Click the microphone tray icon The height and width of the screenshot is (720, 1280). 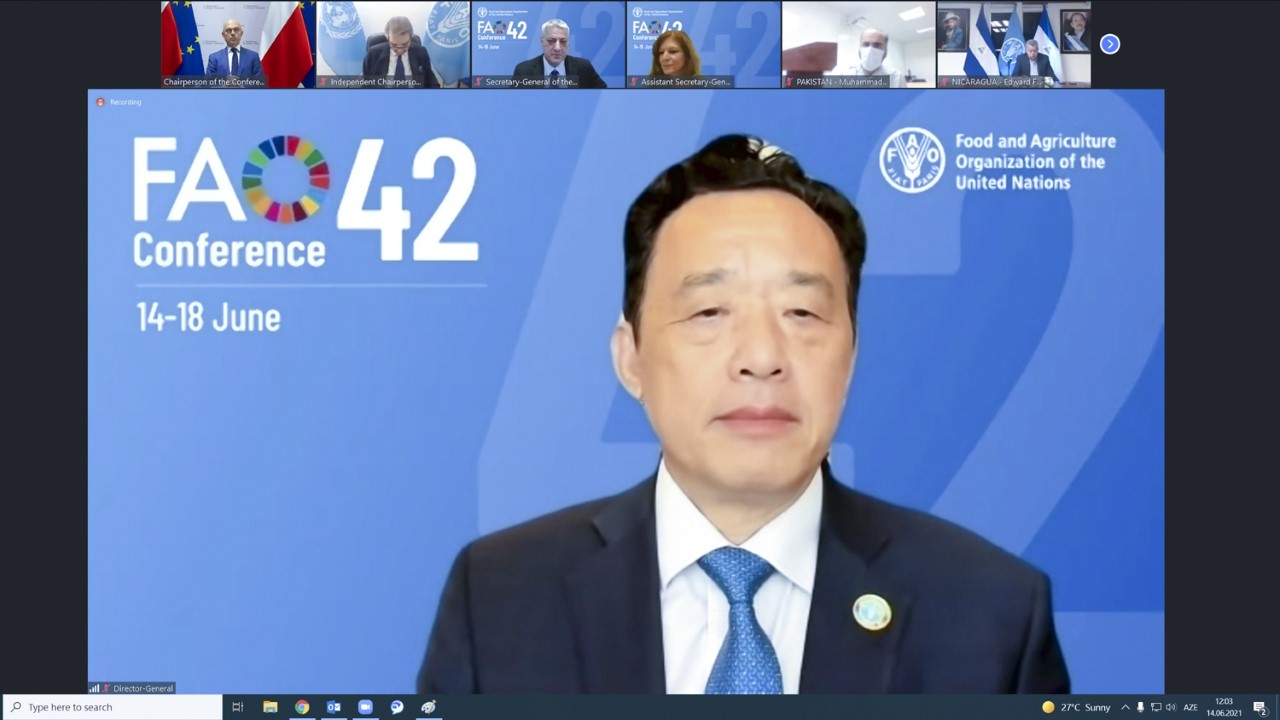[1140, 707]
